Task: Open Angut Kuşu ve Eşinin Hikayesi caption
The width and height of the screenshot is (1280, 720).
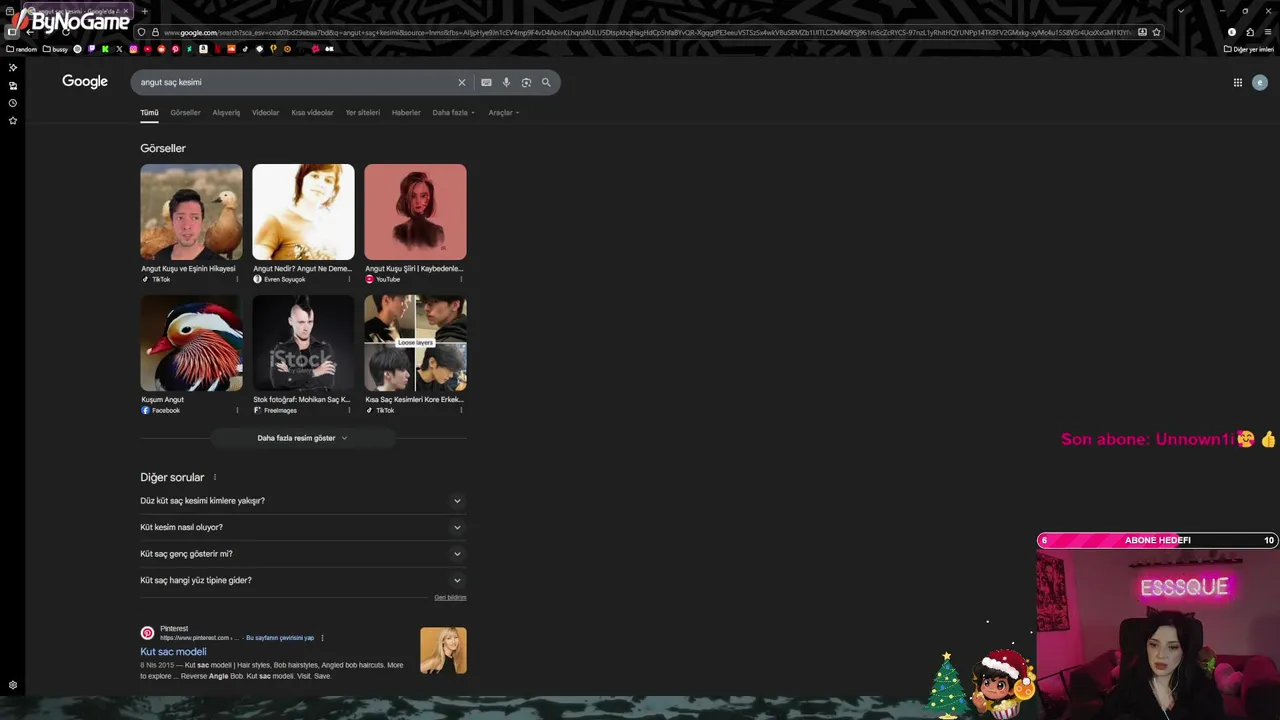Action: tap(188, 269)
